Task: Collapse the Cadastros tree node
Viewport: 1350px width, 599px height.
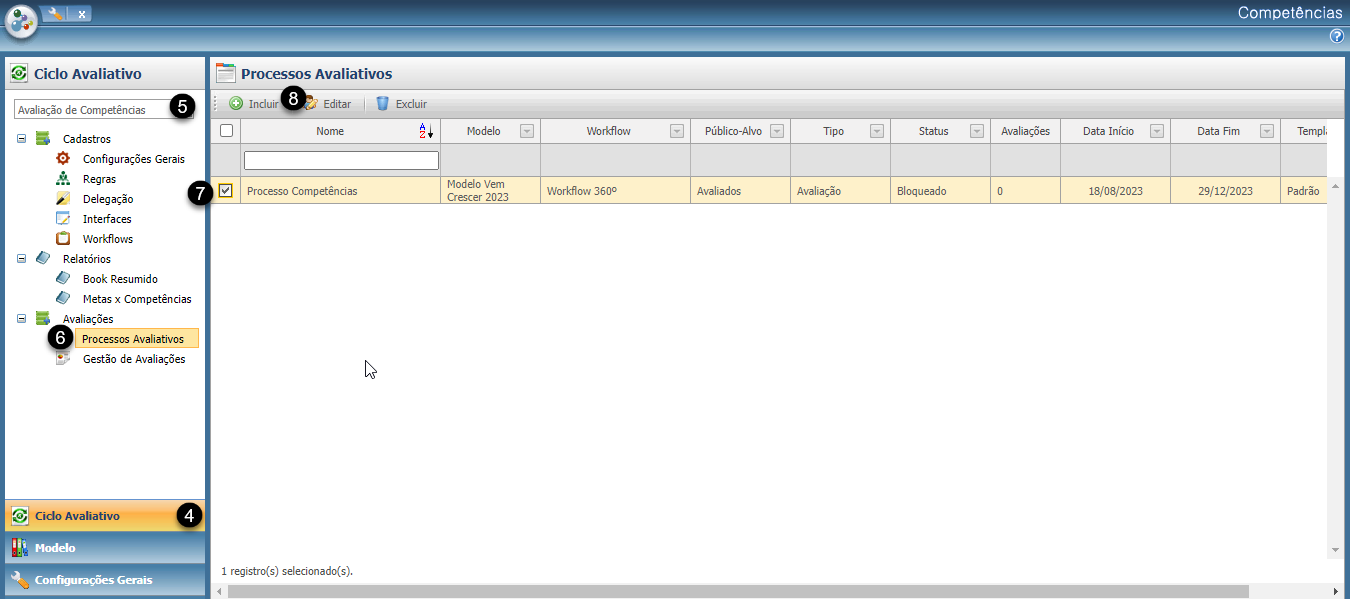Action: click(x=21, y=138)
